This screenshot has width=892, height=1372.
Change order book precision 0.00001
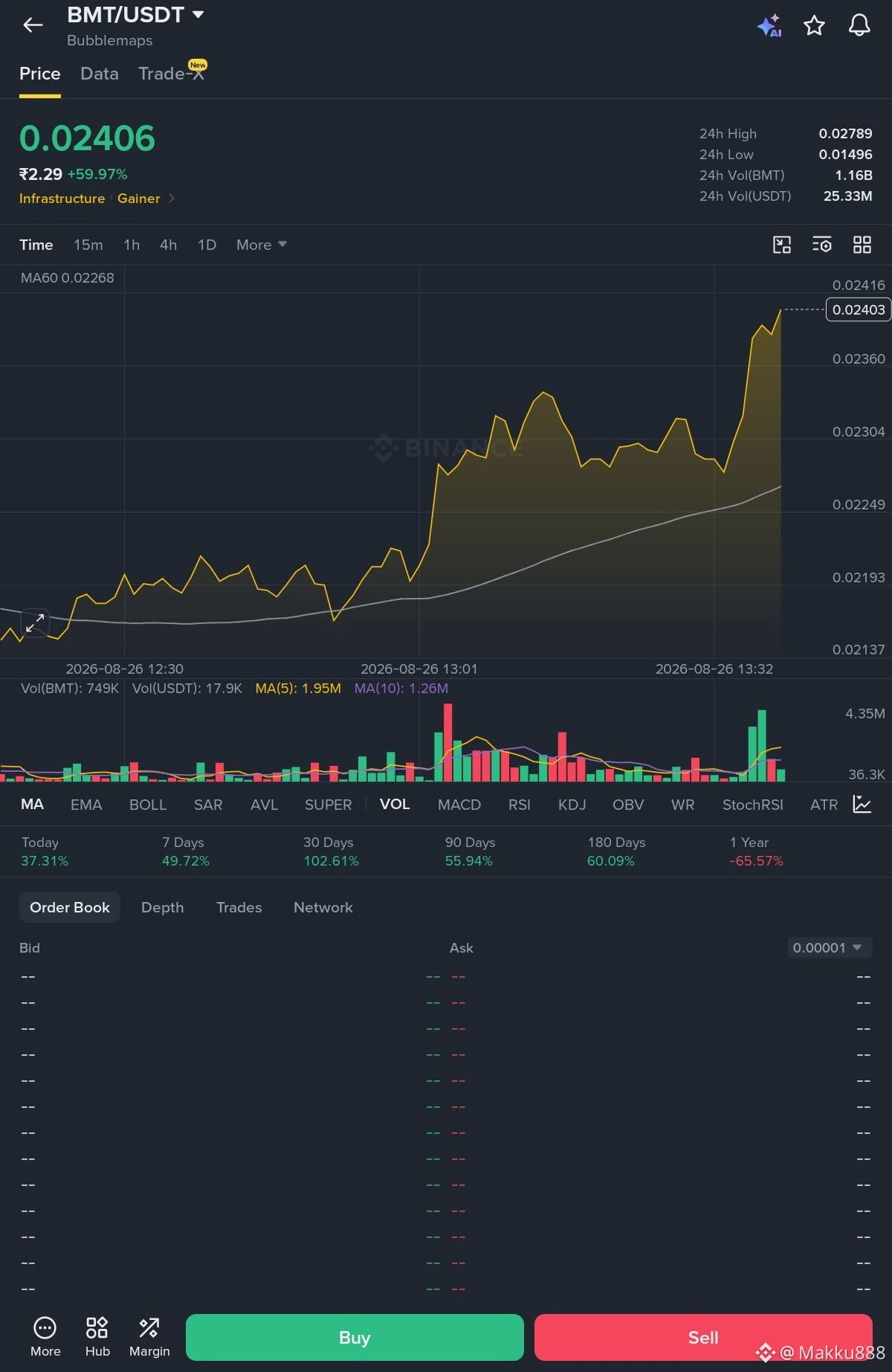click(x=830, y=947)
